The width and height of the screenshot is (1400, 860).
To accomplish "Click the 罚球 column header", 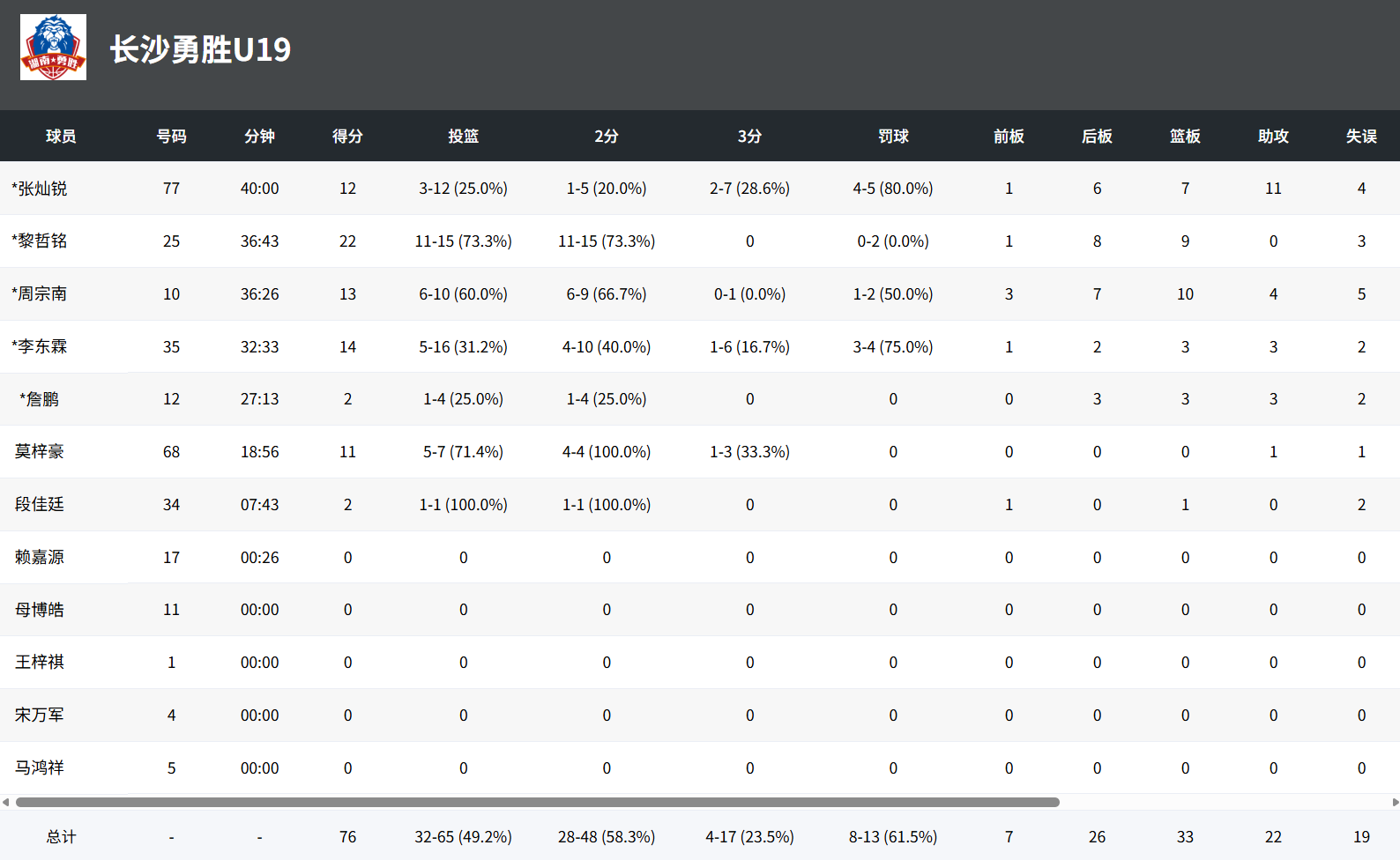I will (x=893, y=136).
